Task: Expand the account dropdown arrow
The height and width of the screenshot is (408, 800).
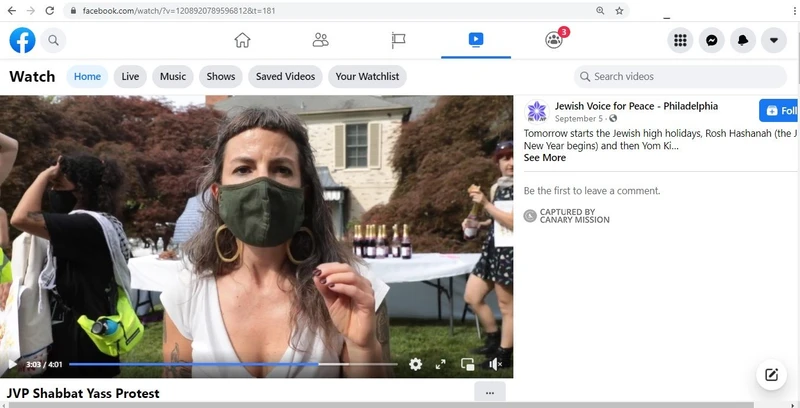Action: [773, 40]
